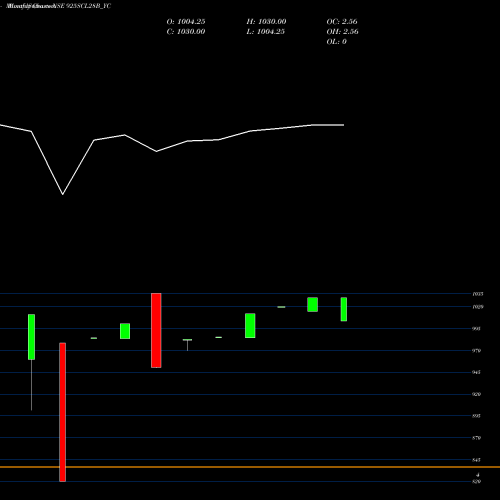500x500 pixels.
Task: Click the close price value C: 1030.00
Action: pyautogui.click(x=186, y=32)
